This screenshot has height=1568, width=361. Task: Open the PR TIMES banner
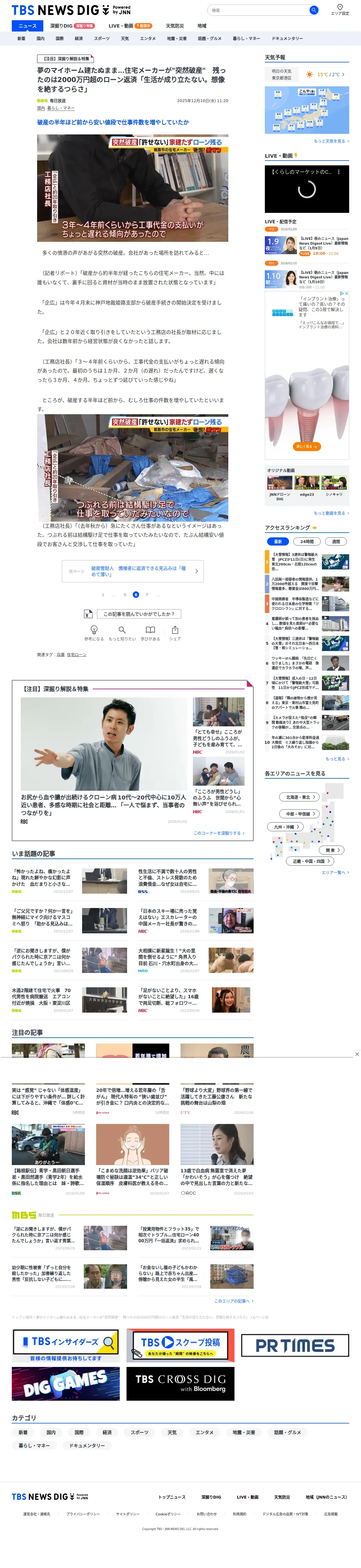295,1345
